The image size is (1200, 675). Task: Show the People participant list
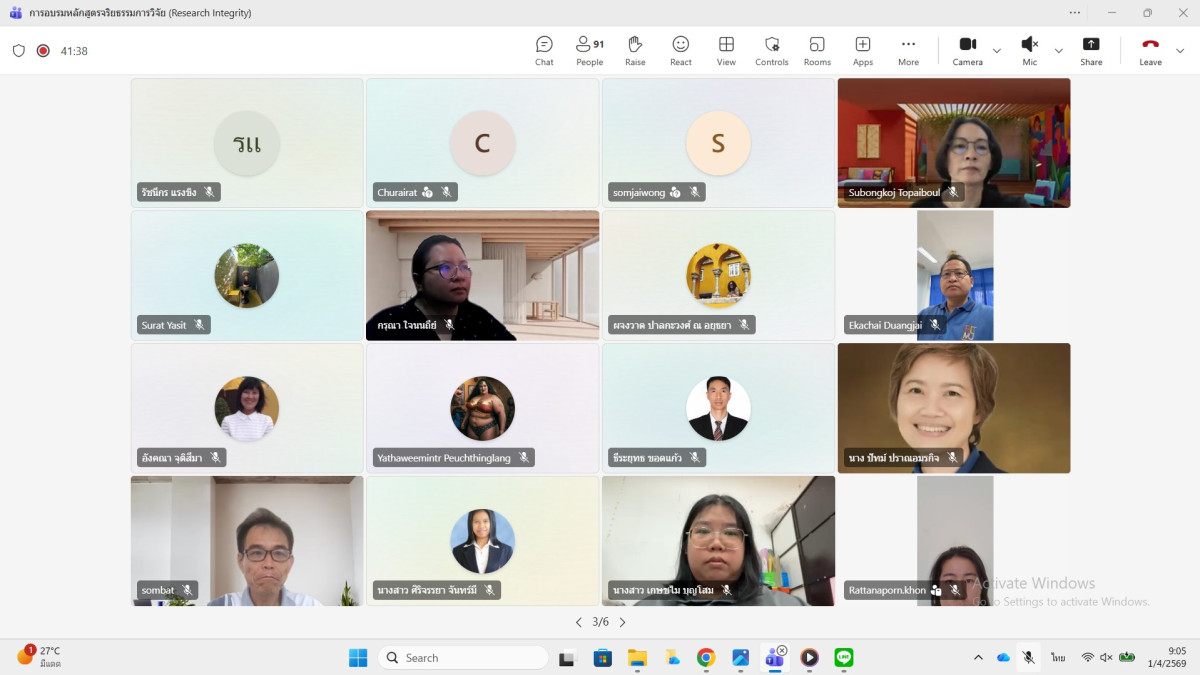click(x=589, y=50)
